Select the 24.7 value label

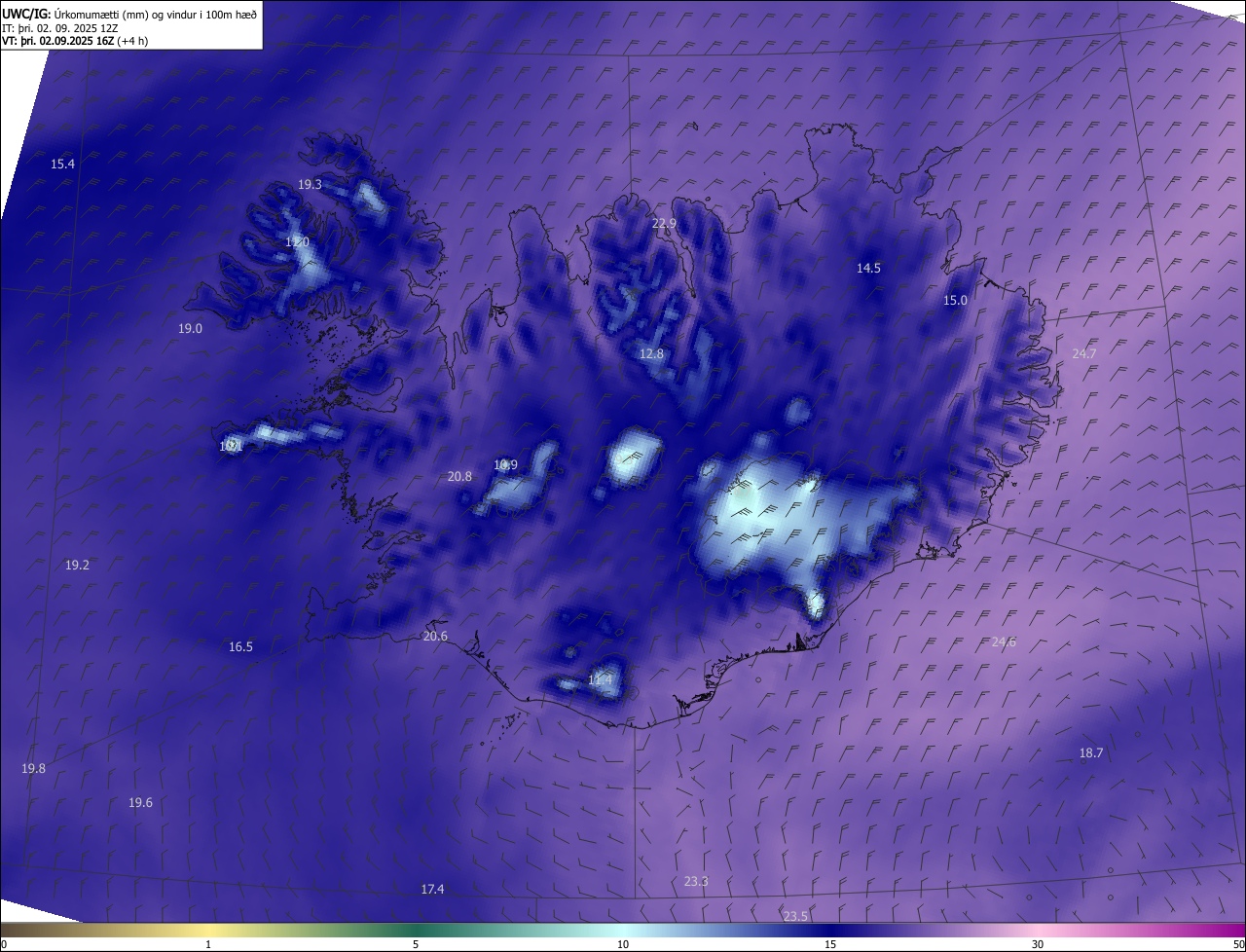coord(1083,353)
